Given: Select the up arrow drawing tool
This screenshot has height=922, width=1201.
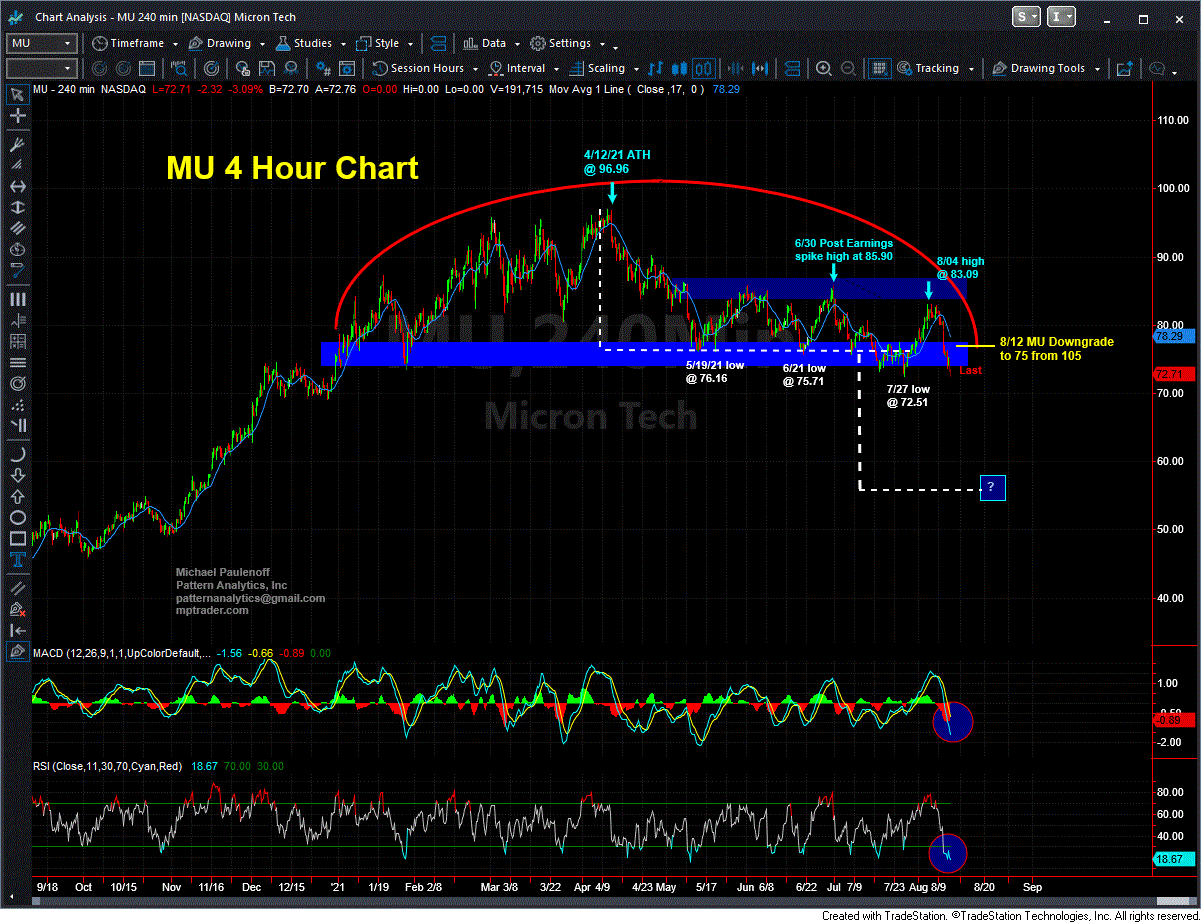Looking at the screenshot, I should (17, 496).
